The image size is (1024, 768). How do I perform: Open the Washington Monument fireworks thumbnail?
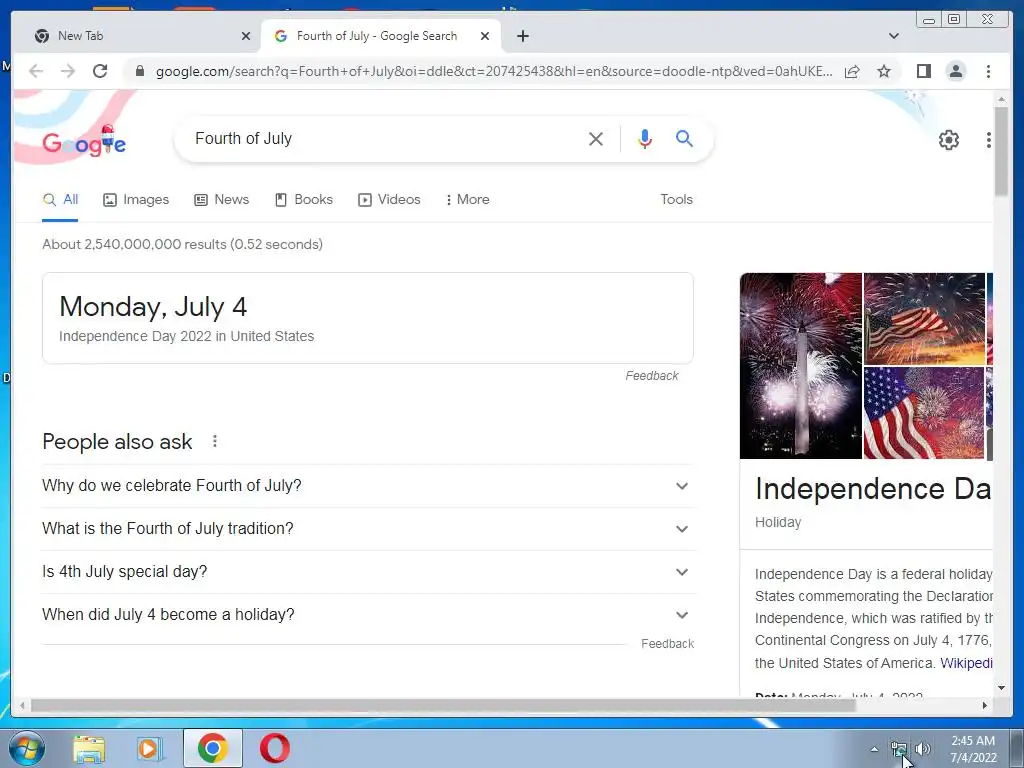(x=801, y=366)
